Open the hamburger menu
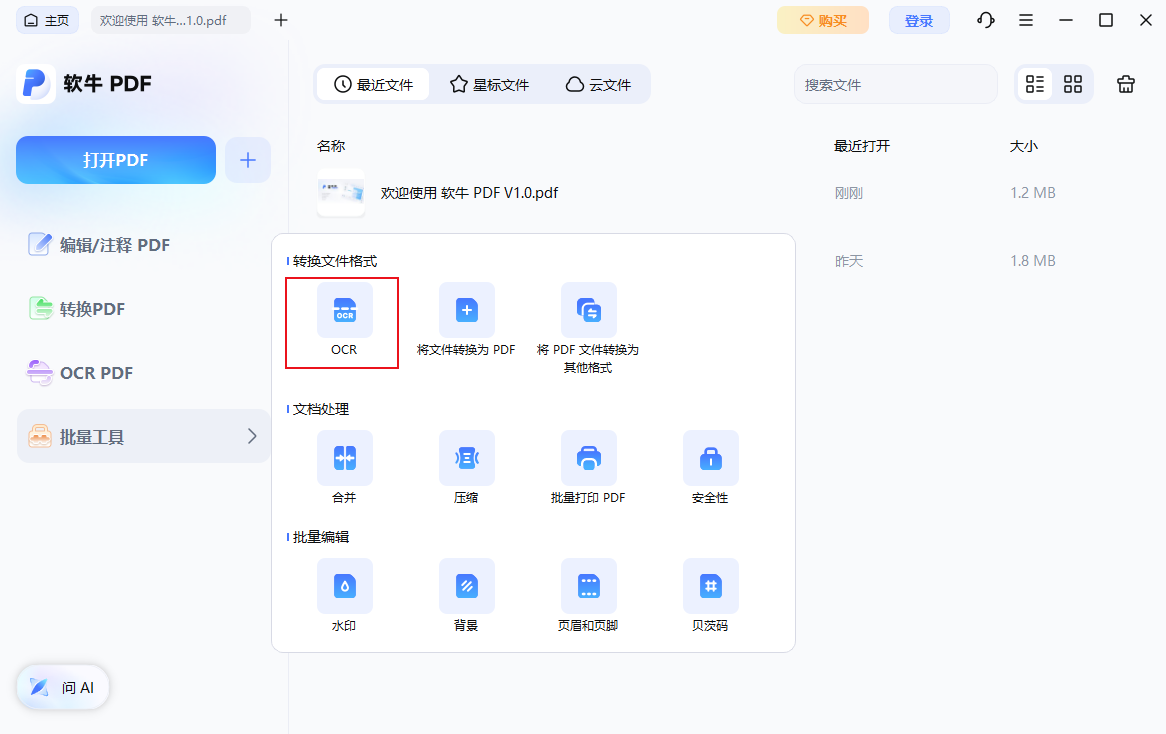This screenshot has width=1166, height=734. 1025,20
